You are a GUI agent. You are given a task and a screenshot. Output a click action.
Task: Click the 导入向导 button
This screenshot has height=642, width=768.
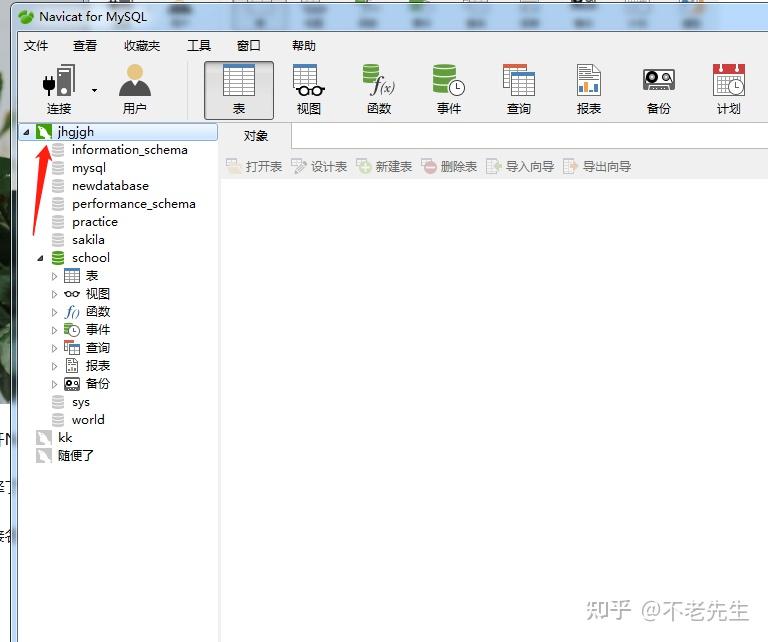coord(520,166)
